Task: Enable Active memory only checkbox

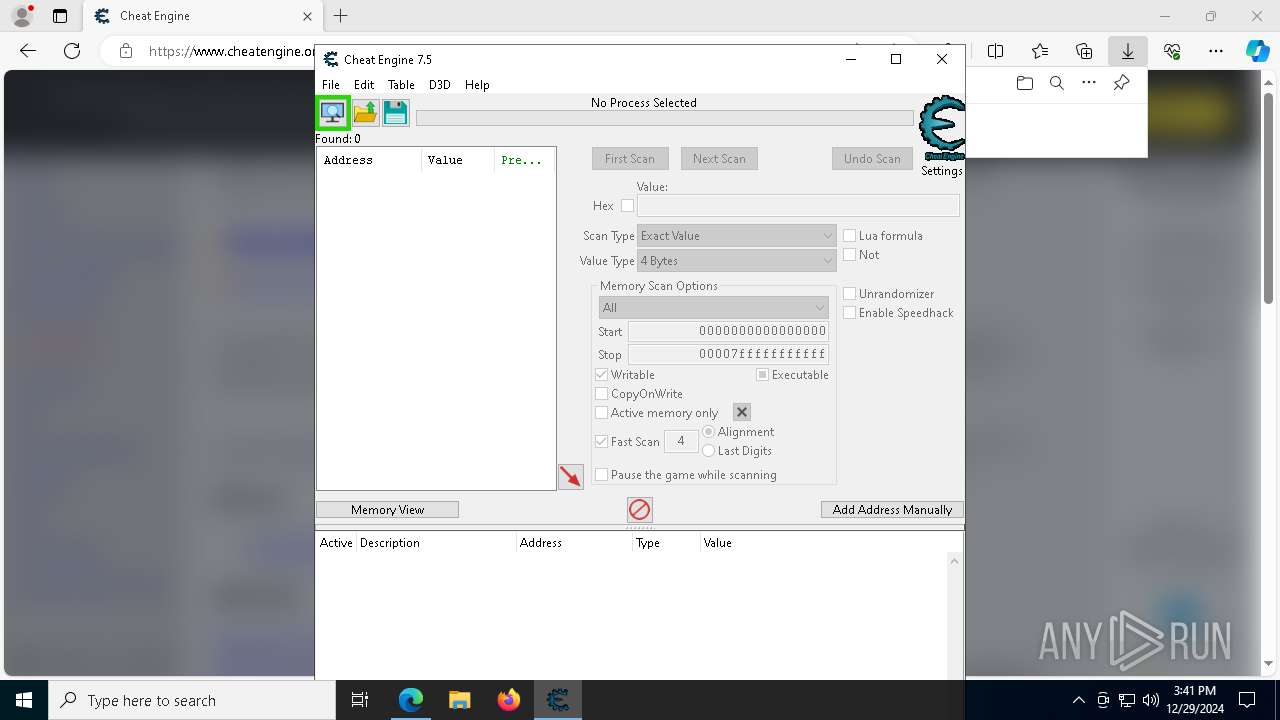Action: tap(601, 413)
